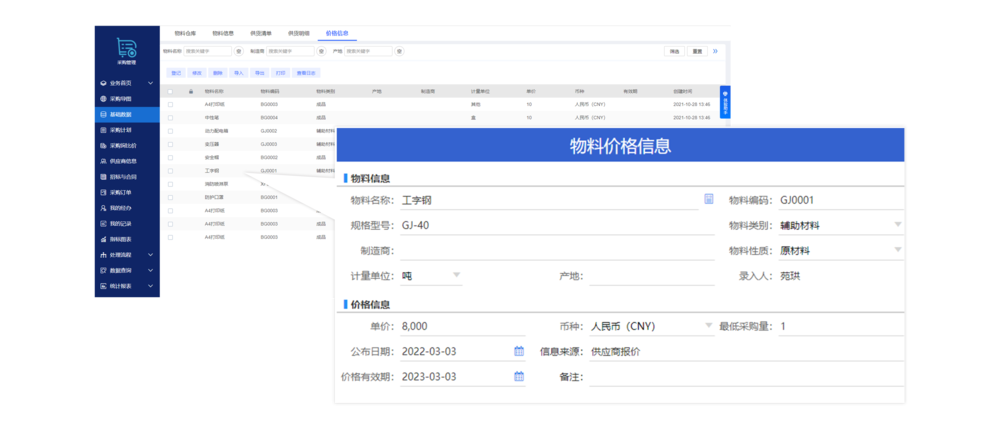Viewport: 1000px width, 439px height.
Task: Click 信息来源 field showing 供应商报价
Action: [x=747, y=351]
